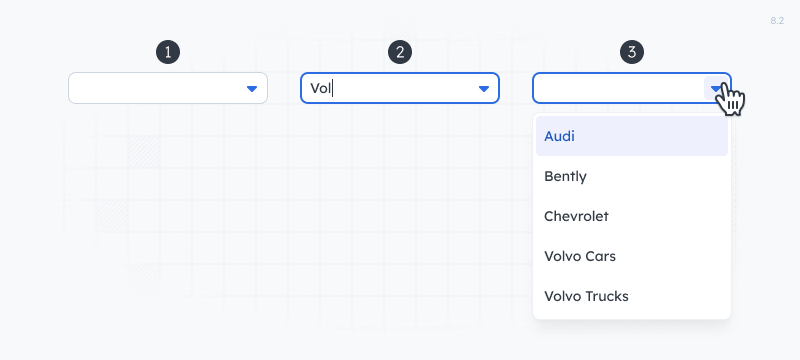This screenshot has width=800, height=360.
Task: Expand the suggestions for the 'Vol' combo box
Action: coord(484,89)
